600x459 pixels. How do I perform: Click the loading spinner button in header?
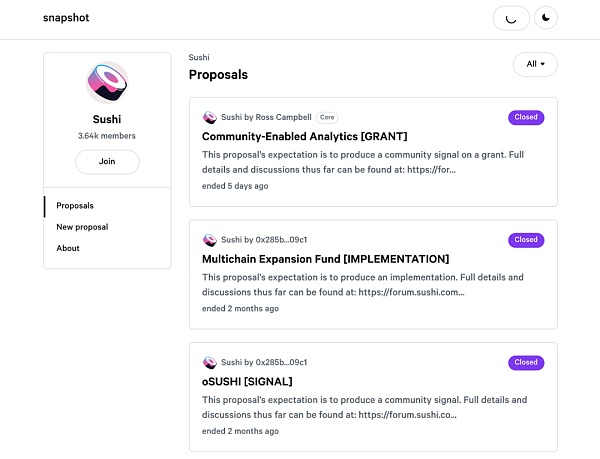[511, 18]
